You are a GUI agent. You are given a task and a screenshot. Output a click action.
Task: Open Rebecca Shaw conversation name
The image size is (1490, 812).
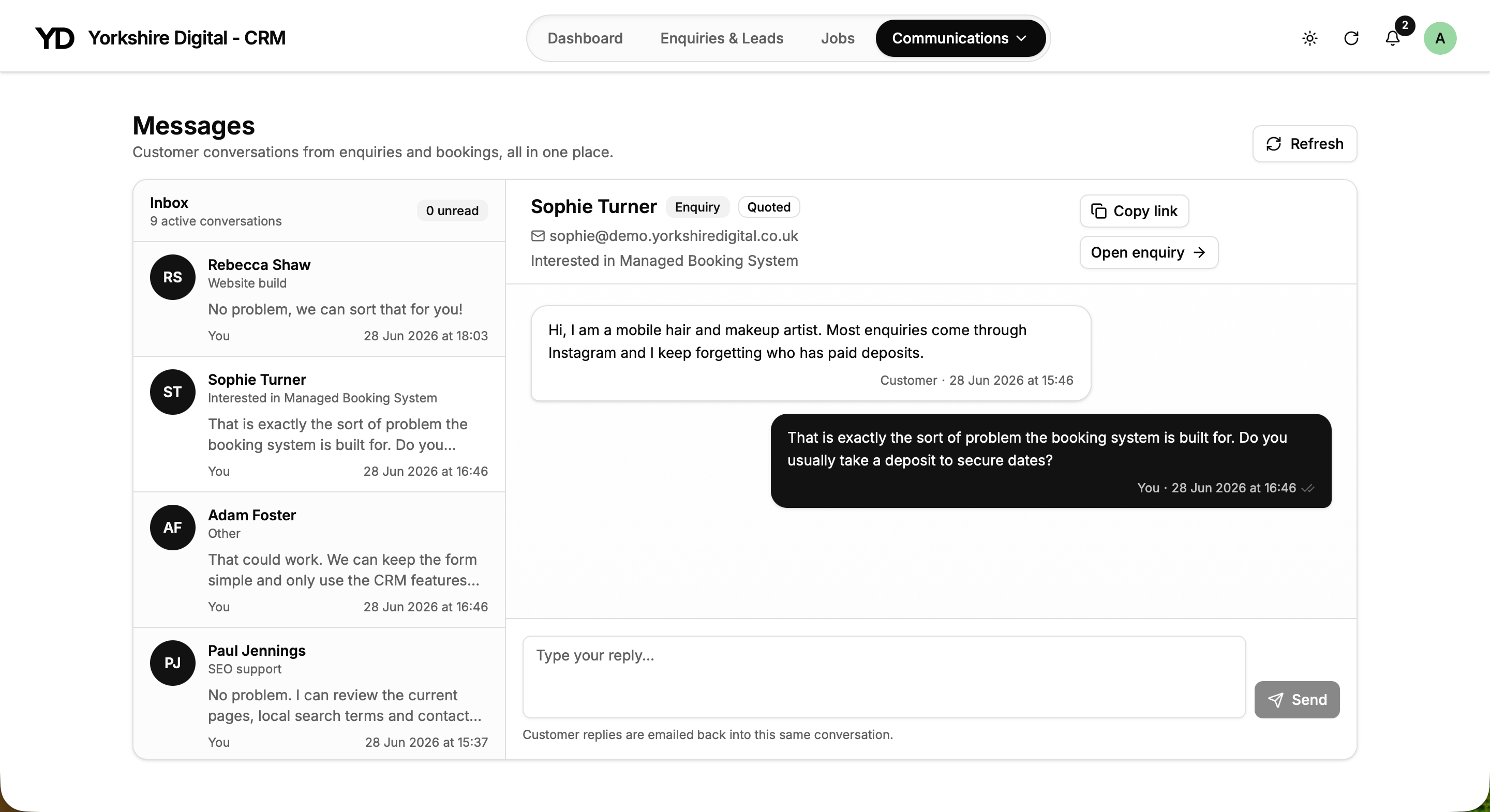click(x=259, y=265)
